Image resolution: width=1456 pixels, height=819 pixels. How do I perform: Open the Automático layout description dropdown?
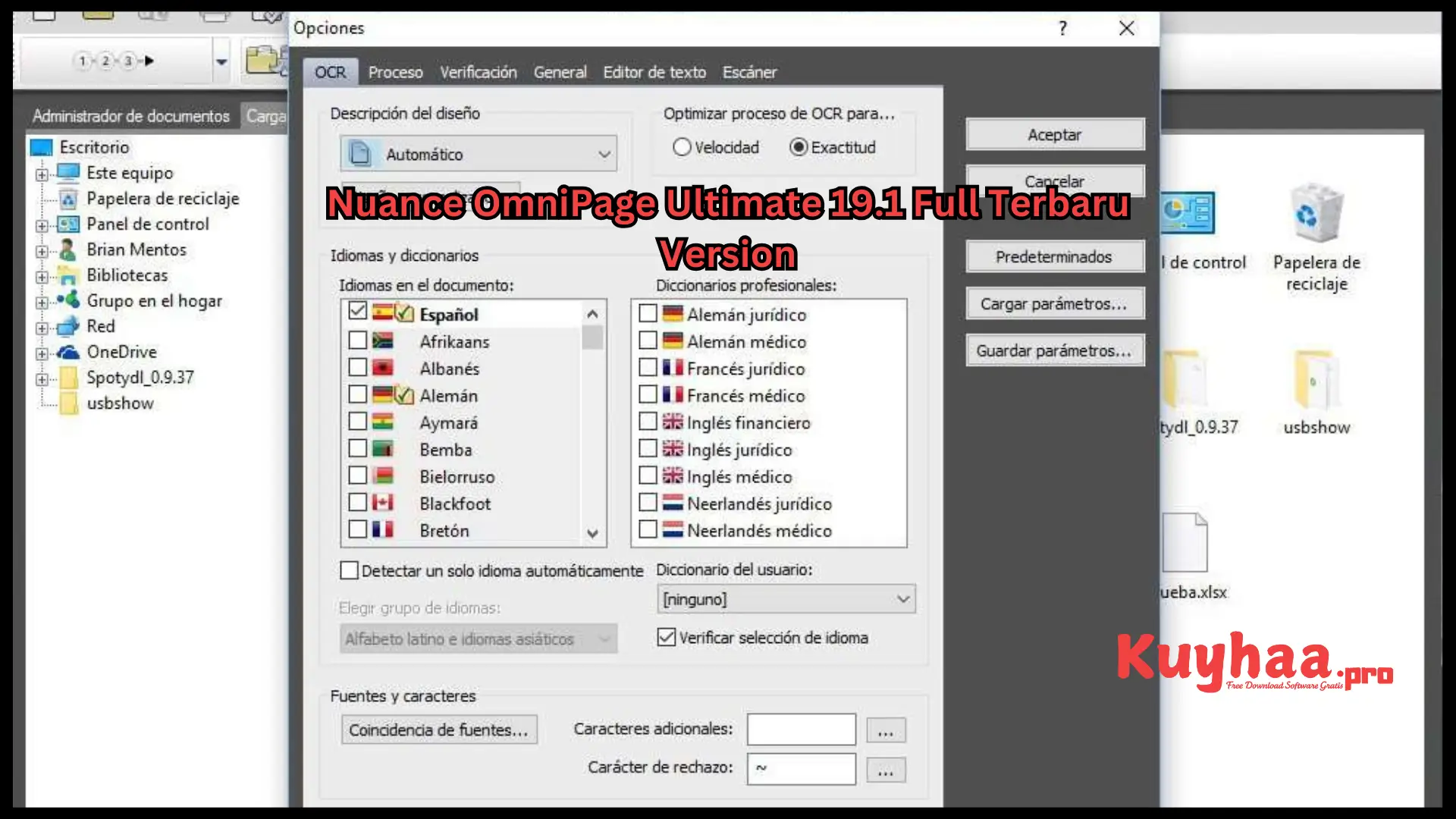(x=479, y=154)
